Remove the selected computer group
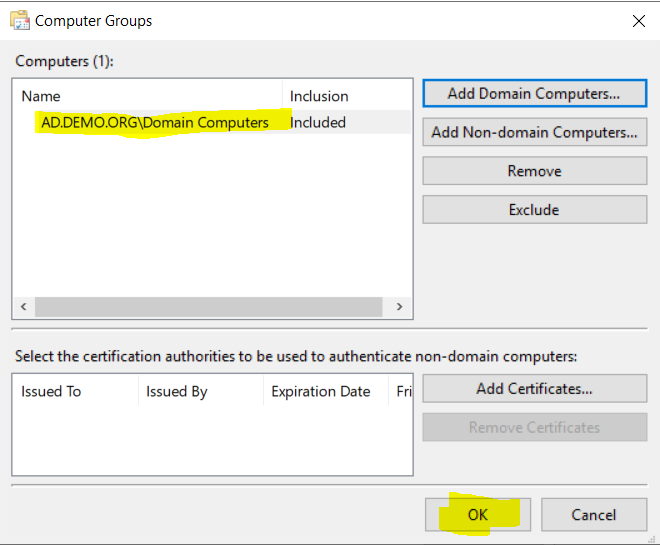Image resolution: width=660 pixels, height=545 pixels. [535, 171]
